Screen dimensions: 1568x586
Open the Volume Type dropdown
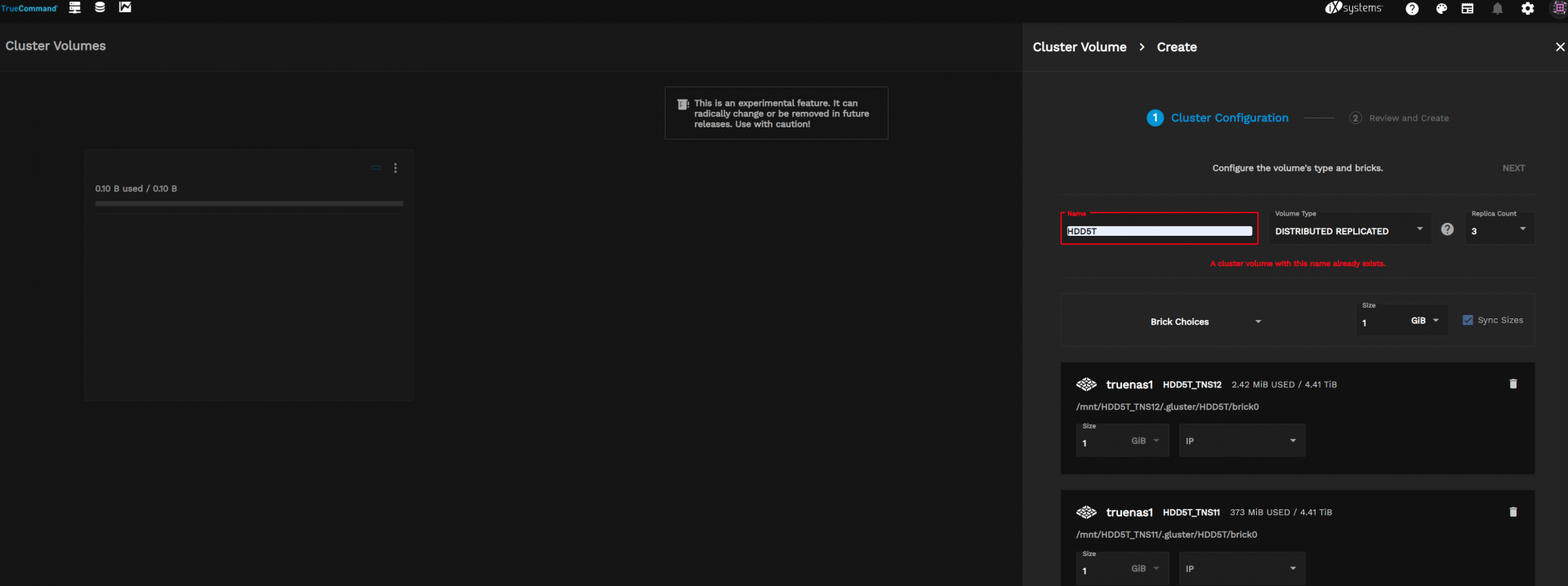1349,229
